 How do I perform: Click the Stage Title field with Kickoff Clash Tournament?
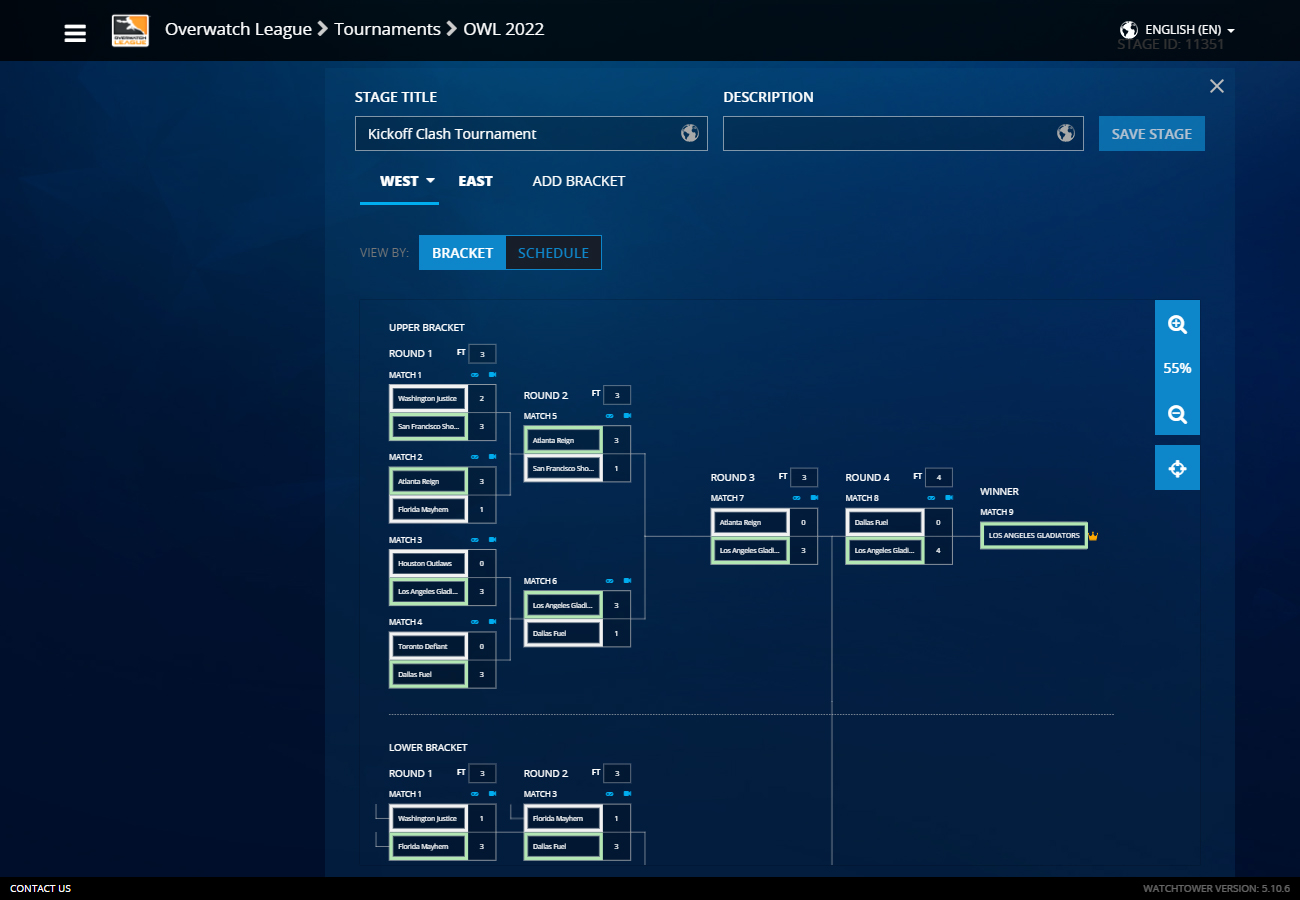point(531,134)
